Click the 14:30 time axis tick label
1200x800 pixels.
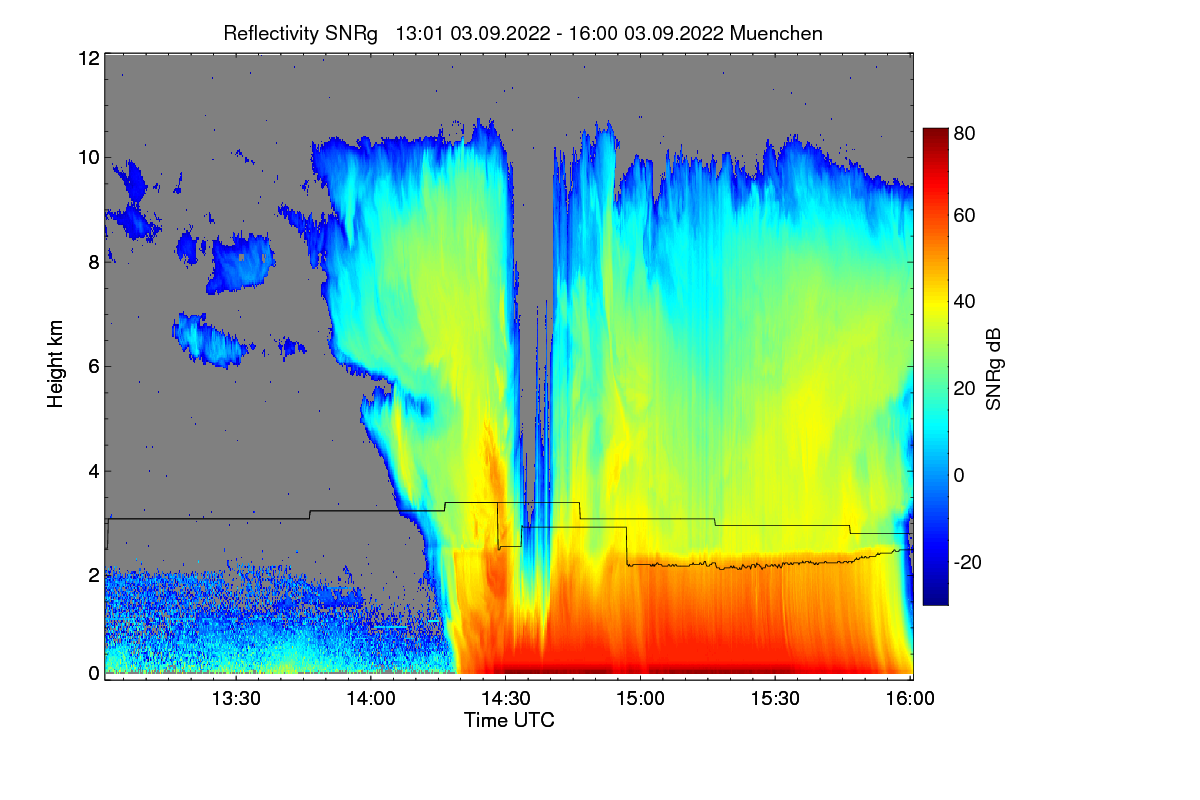tap(505, 699)
